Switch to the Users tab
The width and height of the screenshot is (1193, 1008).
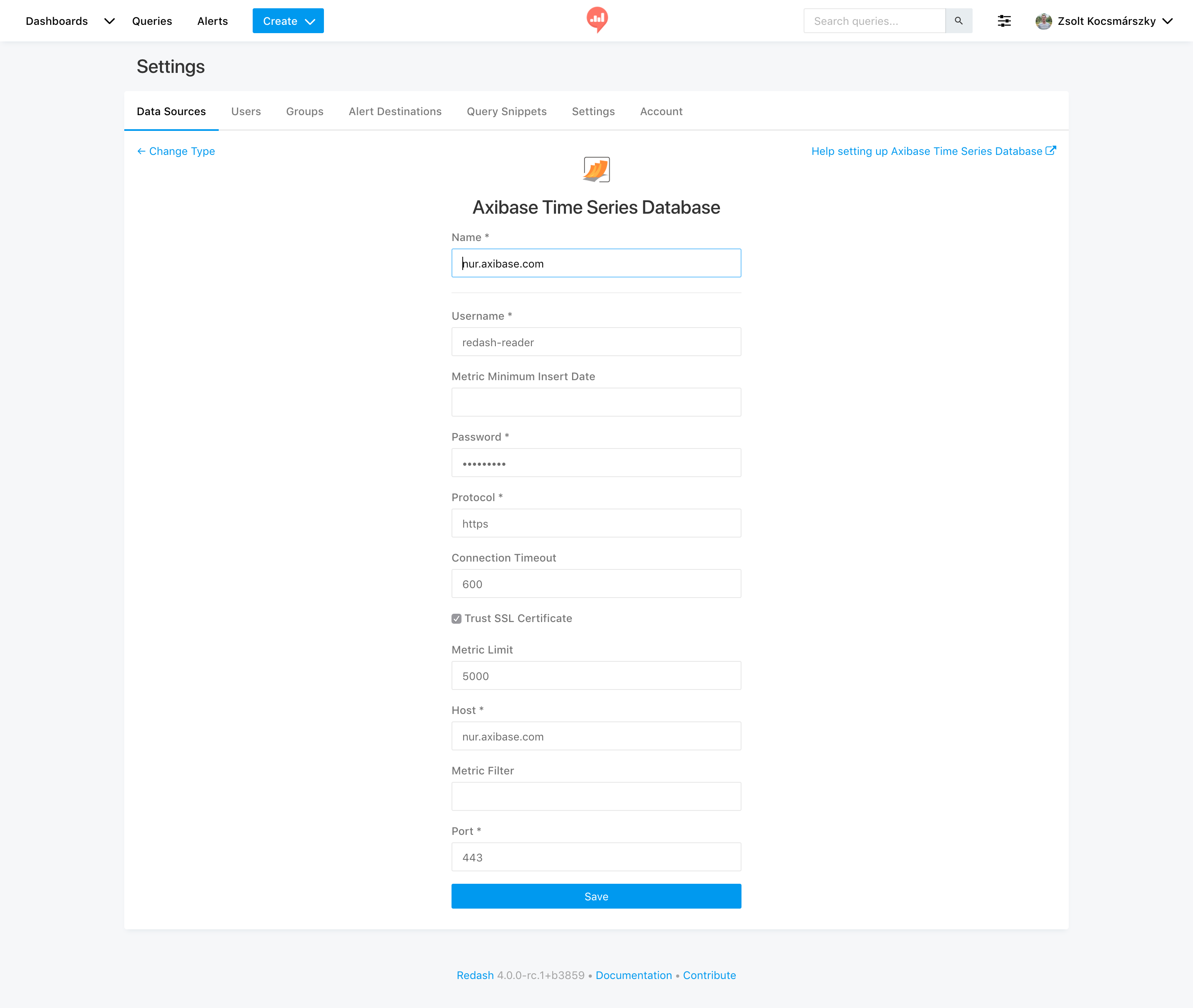pyautogui.click(x=246, y=111)
